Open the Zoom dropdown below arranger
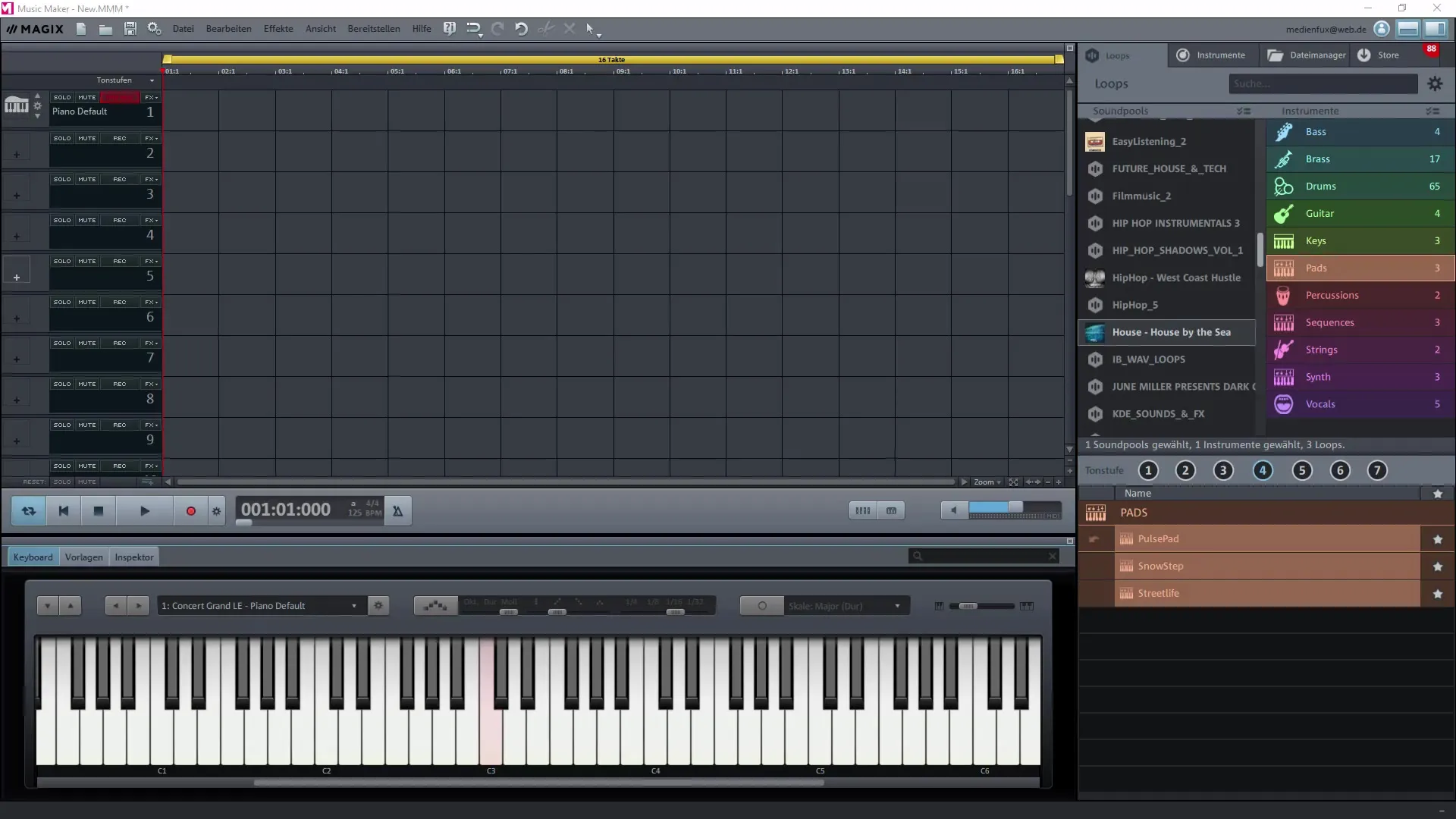 [x=987, y=482]
